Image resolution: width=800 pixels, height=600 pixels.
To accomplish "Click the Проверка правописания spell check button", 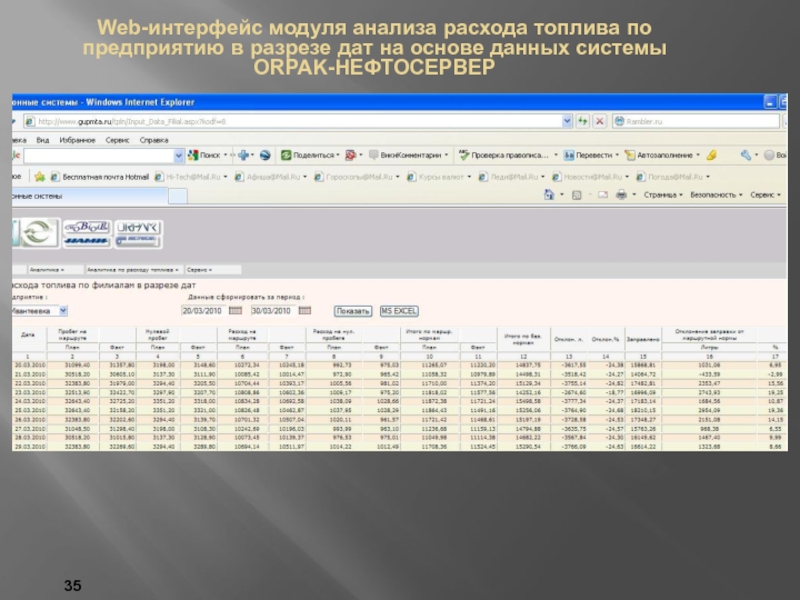I will pyautogui.click(x=505, y=156).
